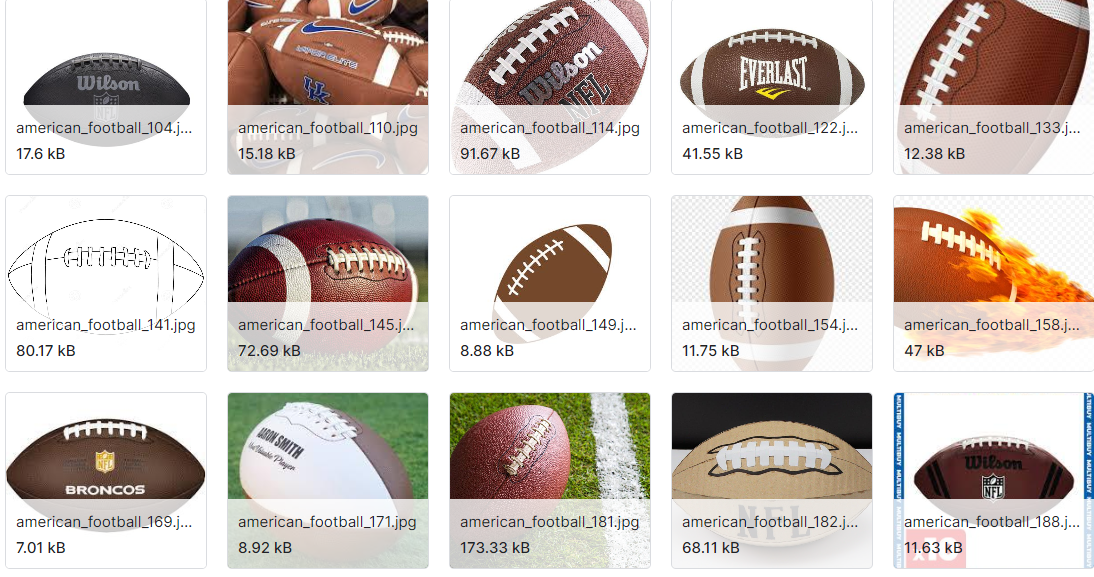Viewport: 1094px width, 577px height.
Task: Open american_football_181.jpg ball beside yard line
Action: [550, 480]
